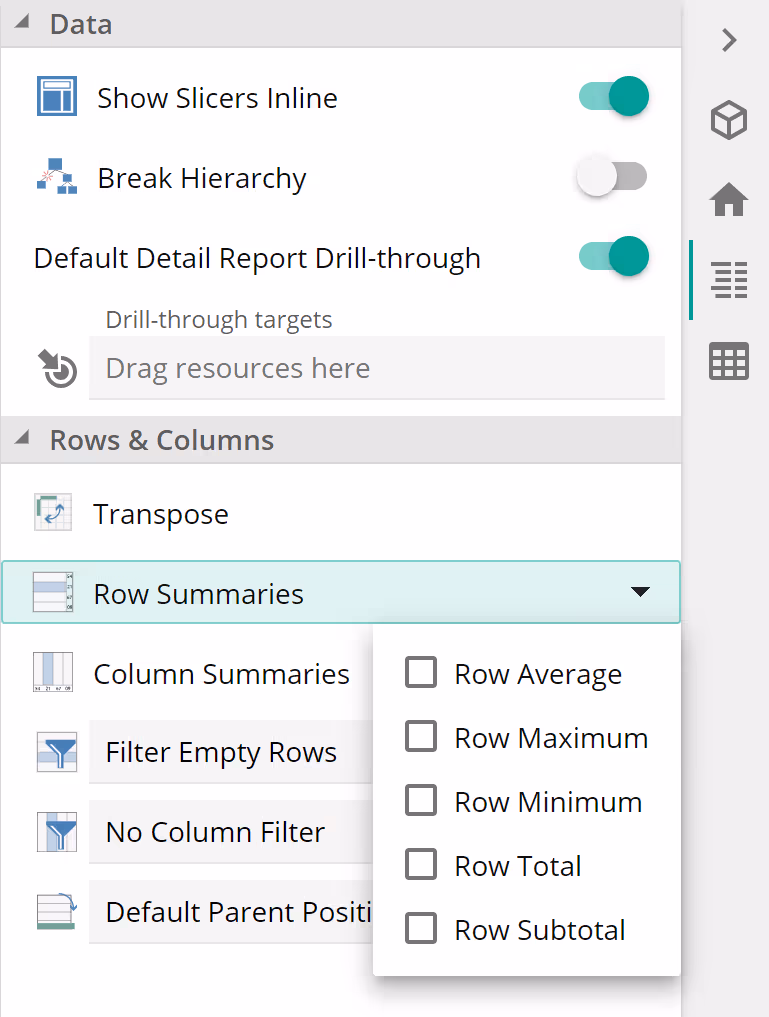The width and height of the screenshot is (769, 1017).
Task: Turn off Default Detail Report Drill-through
Action: pyautogui.click(x=613, y=257)
